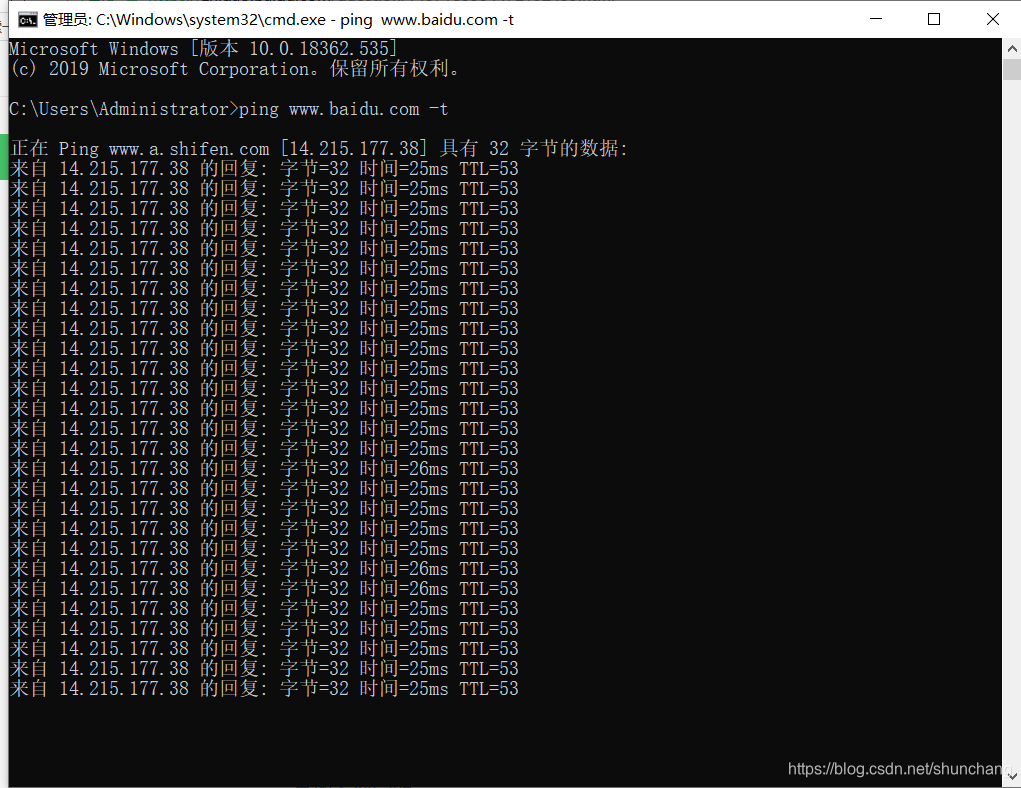The height and width of the screenshot is (788, 1021).
Task: Click the first reply line showing 时间=26ms
Action: (x=264, y=468)
